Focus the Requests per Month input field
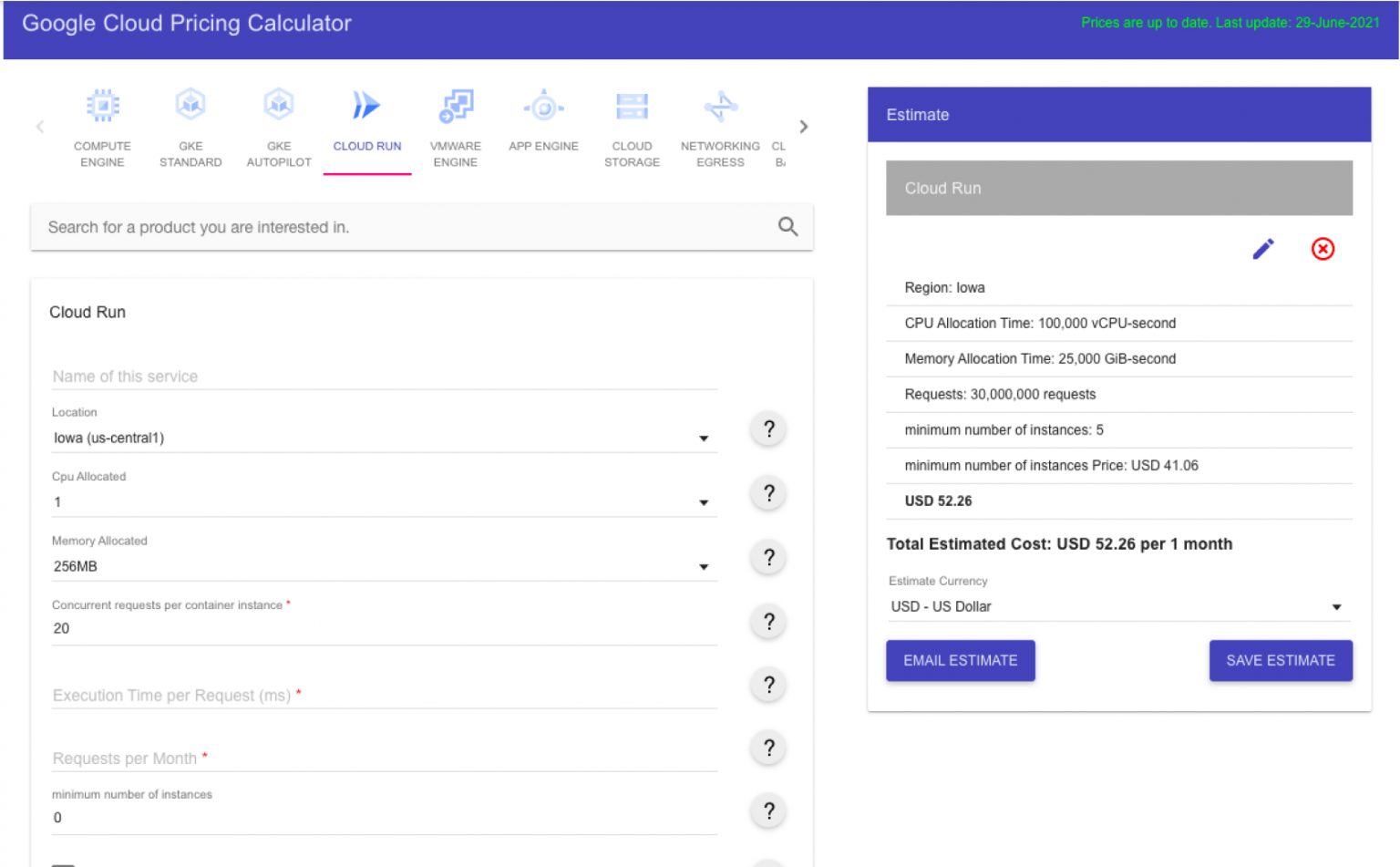 pyautogui.click(x=383, y=759)
